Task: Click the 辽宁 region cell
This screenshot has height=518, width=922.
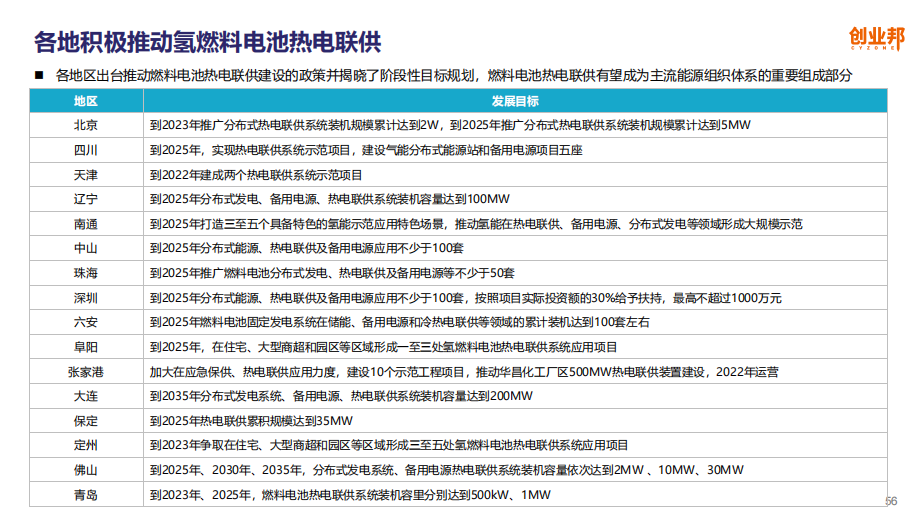Action: point(86,199)
